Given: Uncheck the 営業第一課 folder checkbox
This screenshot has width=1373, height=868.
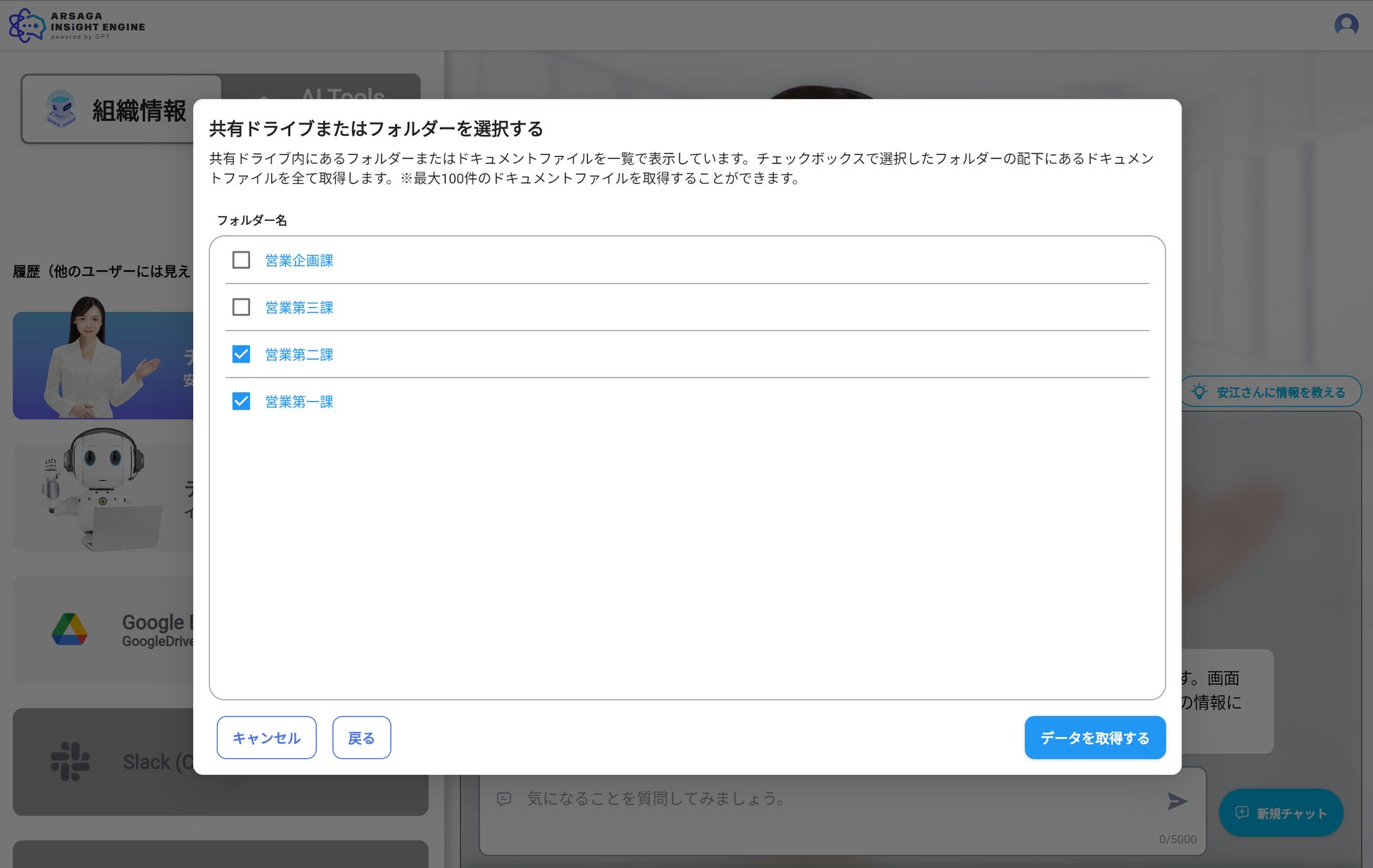Looking at the screenshot, I should point(241,401).
